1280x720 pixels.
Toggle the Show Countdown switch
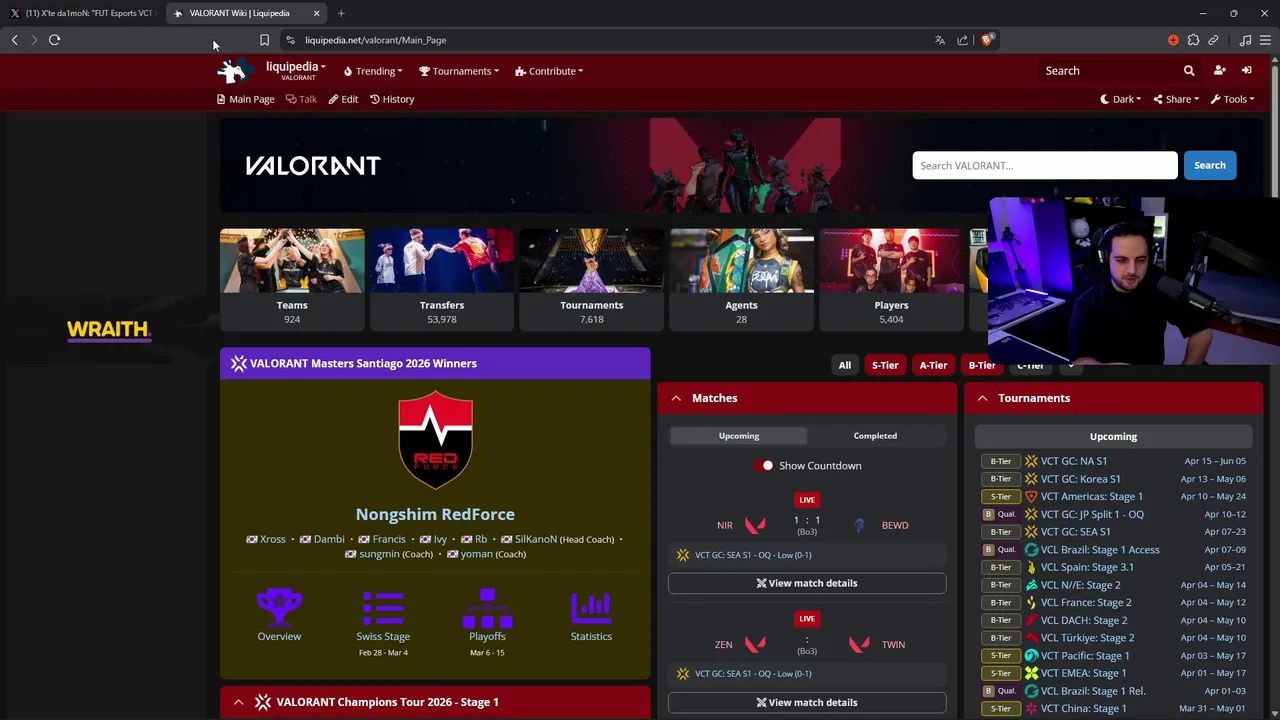pos(766,466)
